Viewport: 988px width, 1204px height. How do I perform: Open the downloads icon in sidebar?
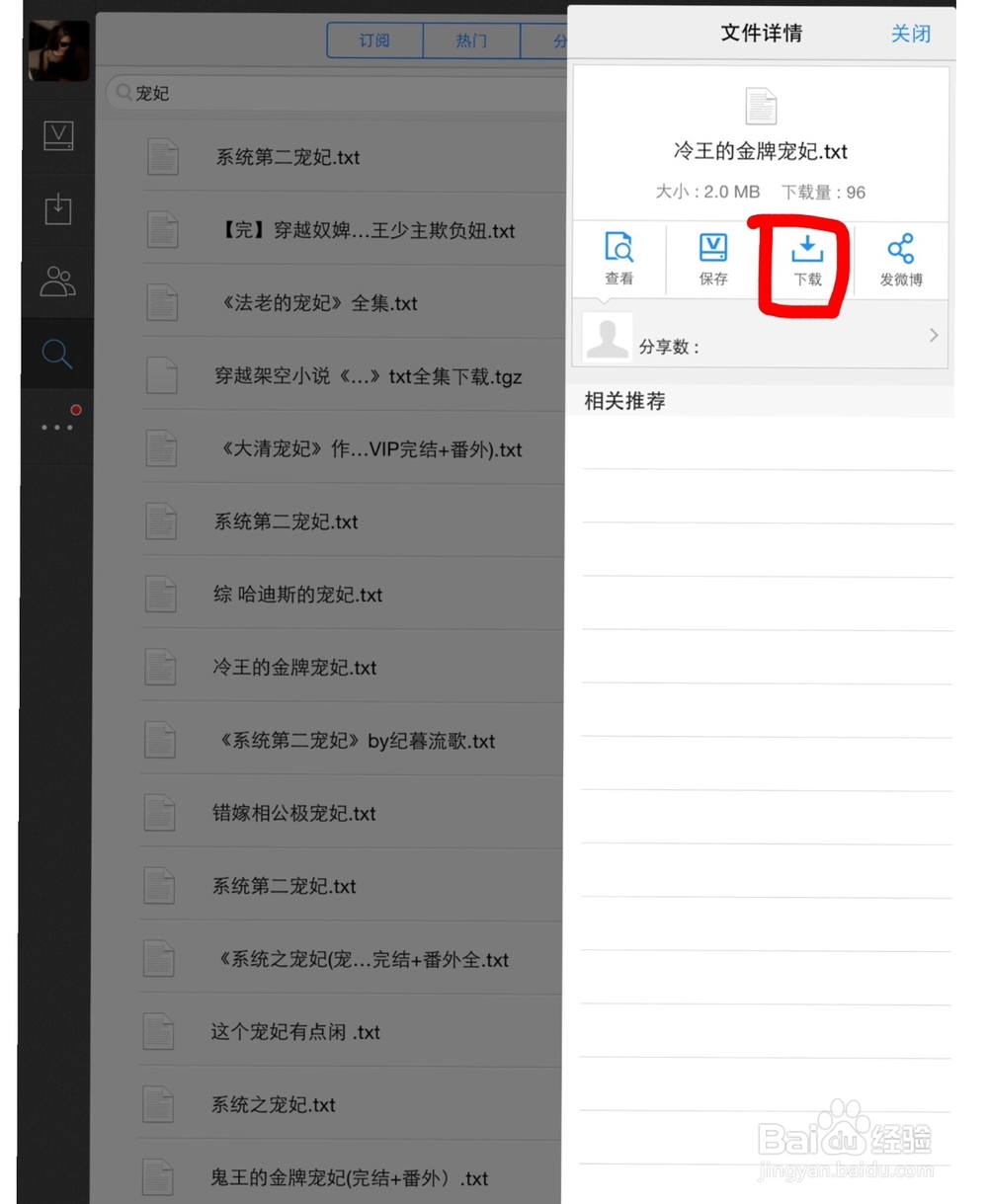58,208
